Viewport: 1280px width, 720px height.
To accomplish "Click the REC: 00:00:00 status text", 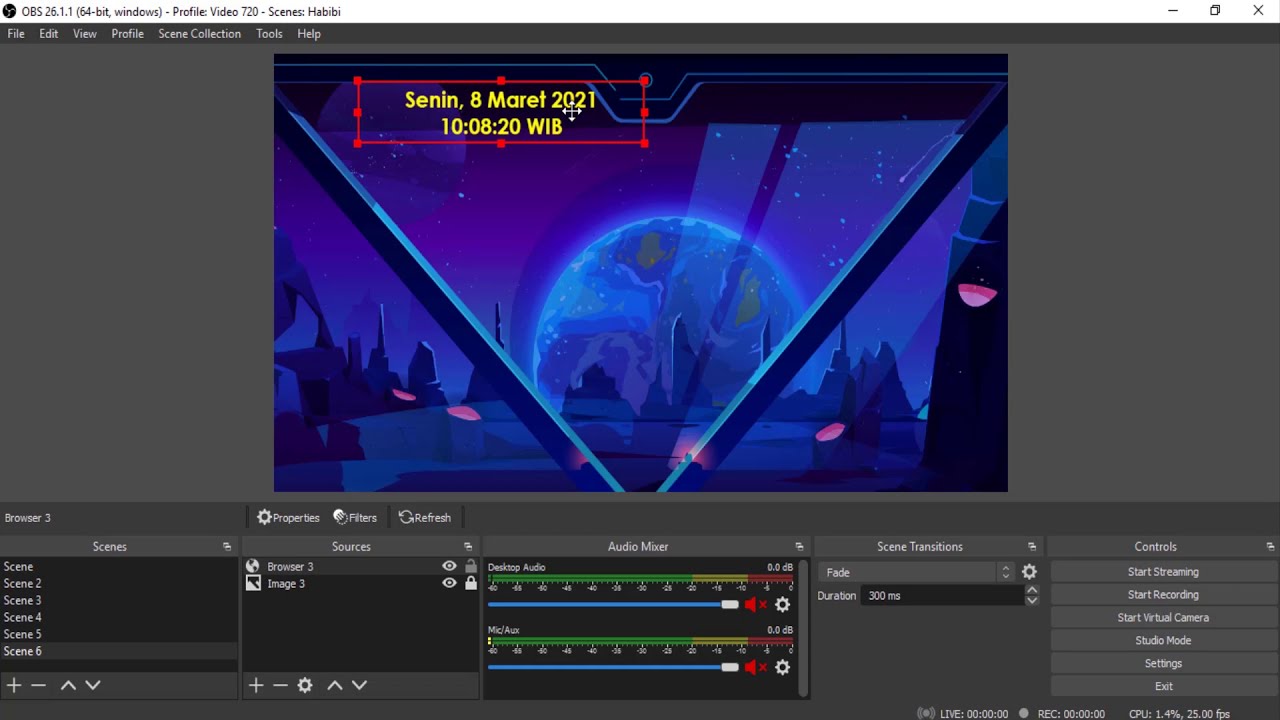I will pyautogui.click(x=1071, y=714).
